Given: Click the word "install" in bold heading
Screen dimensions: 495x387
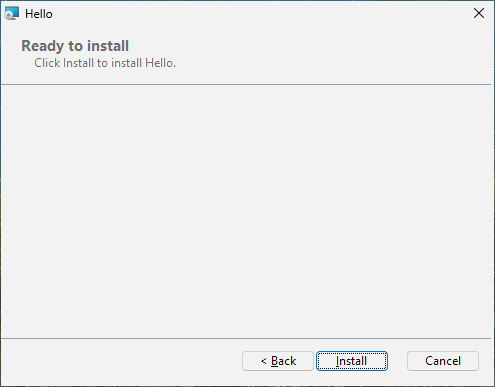Looking at the screenshot, I should click(108, 46).
